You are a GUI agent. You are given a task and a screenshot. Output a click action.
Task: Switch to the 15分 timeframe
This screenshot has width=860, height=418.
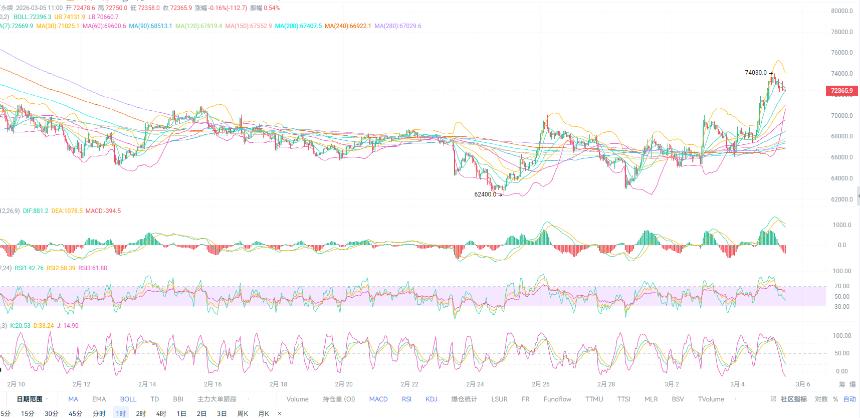27,413
